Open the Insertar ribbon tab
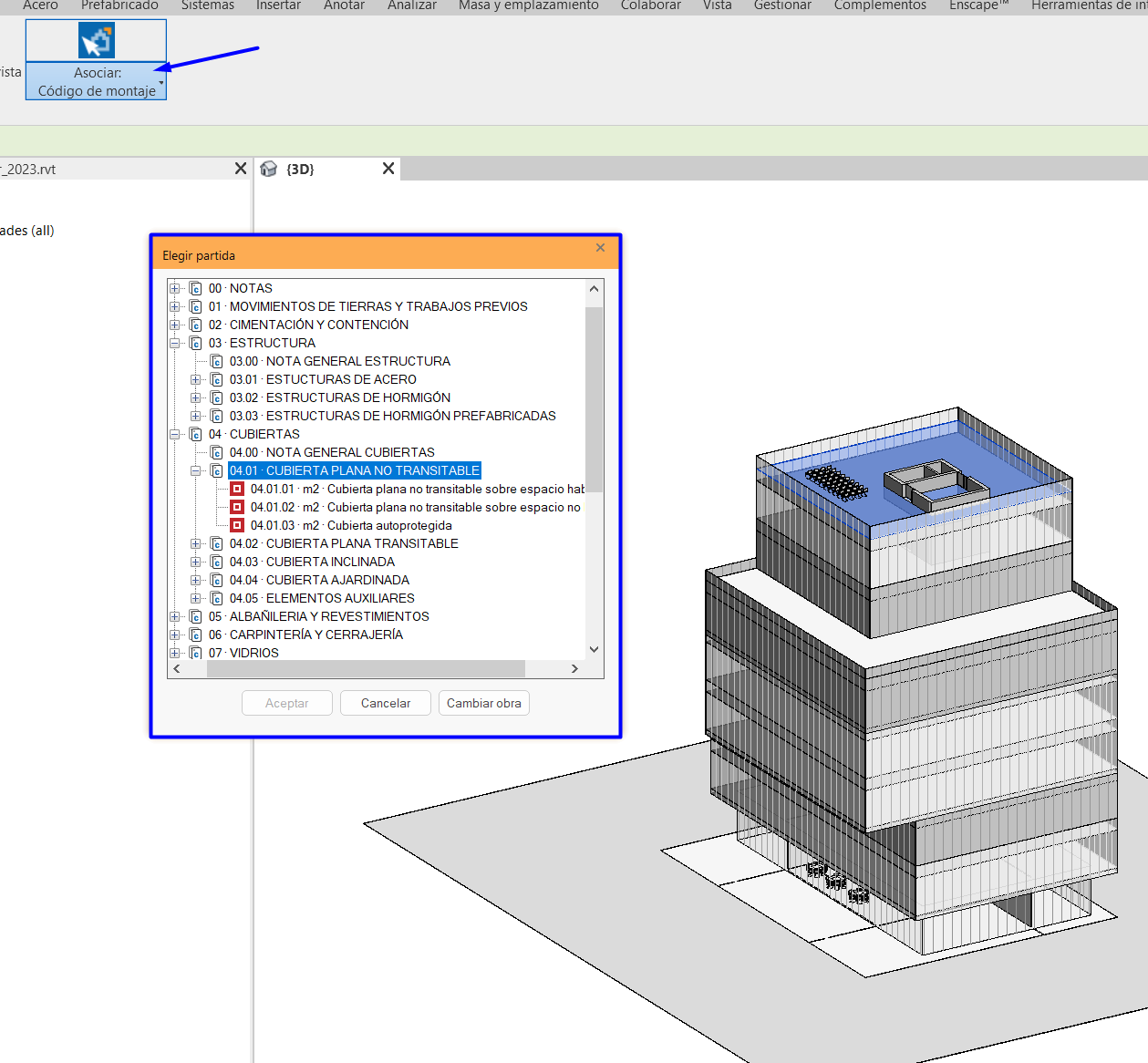 (278, 5)
